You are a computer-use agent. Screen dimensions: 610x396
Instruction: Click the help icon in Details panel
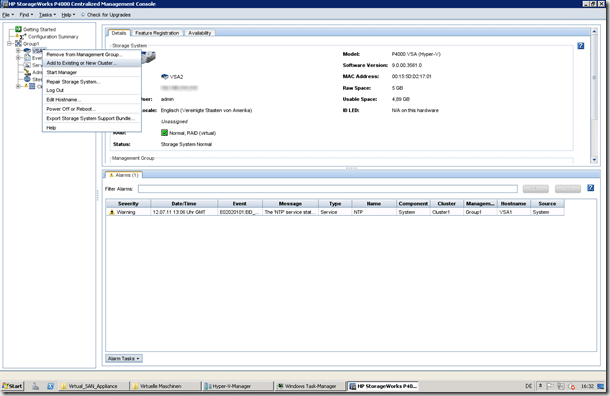pos(580,46)
